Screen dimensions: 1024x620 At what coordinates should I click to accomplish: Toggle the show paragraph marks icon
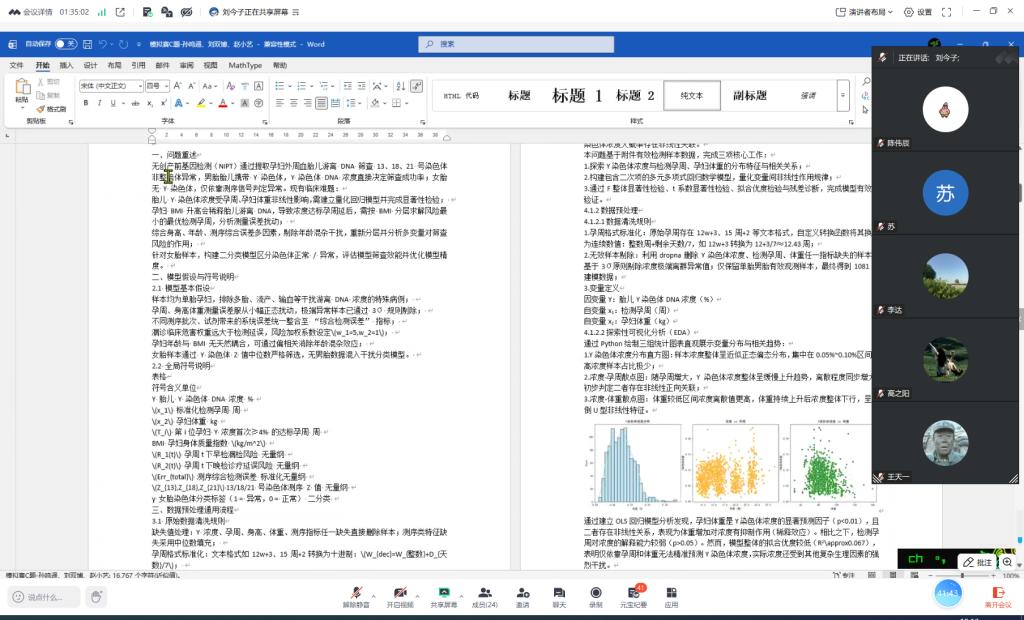[416, 86]
